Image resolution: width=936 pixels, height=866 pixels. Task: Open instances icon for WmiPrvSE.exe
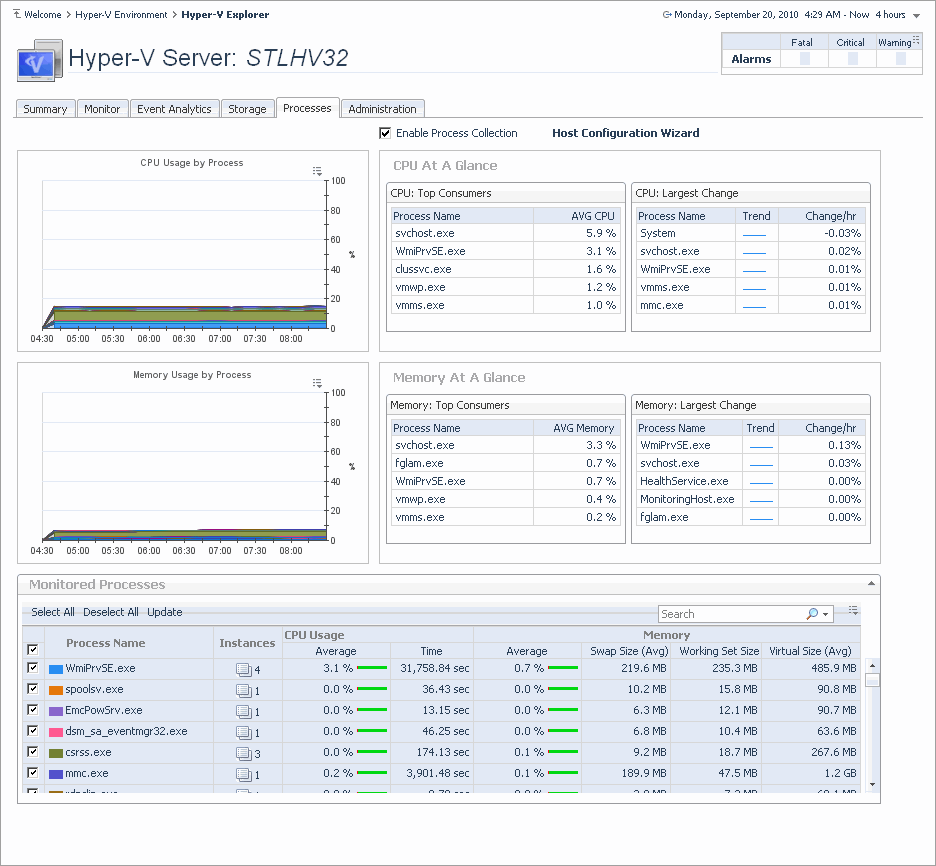click(x=243, y=669)
